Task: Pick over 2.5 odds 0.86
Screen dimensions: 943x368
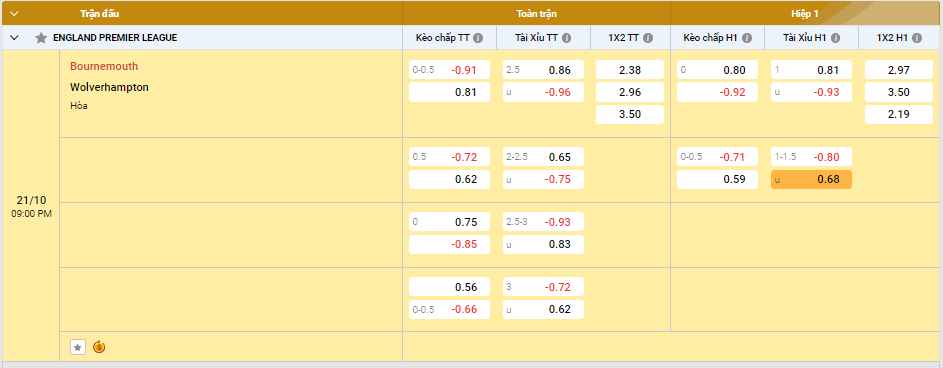Action: [x=543, y=70]
